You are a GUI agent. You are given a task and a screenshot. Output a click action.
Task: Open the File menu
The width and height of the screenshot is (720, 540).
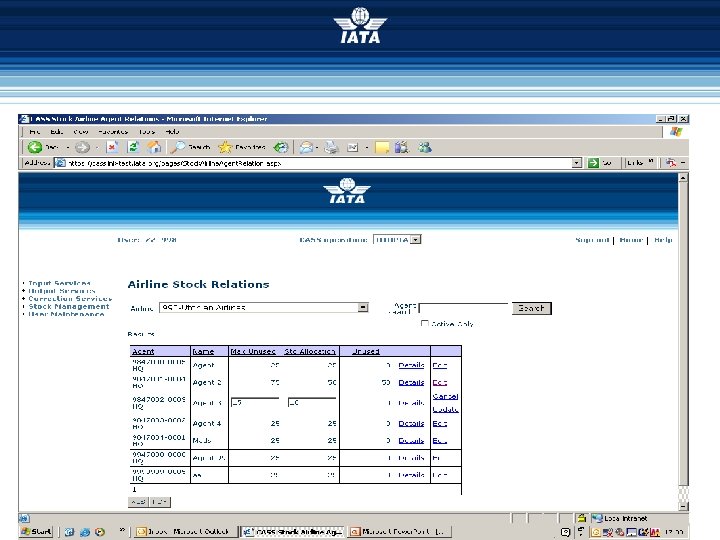pos(34,132)
